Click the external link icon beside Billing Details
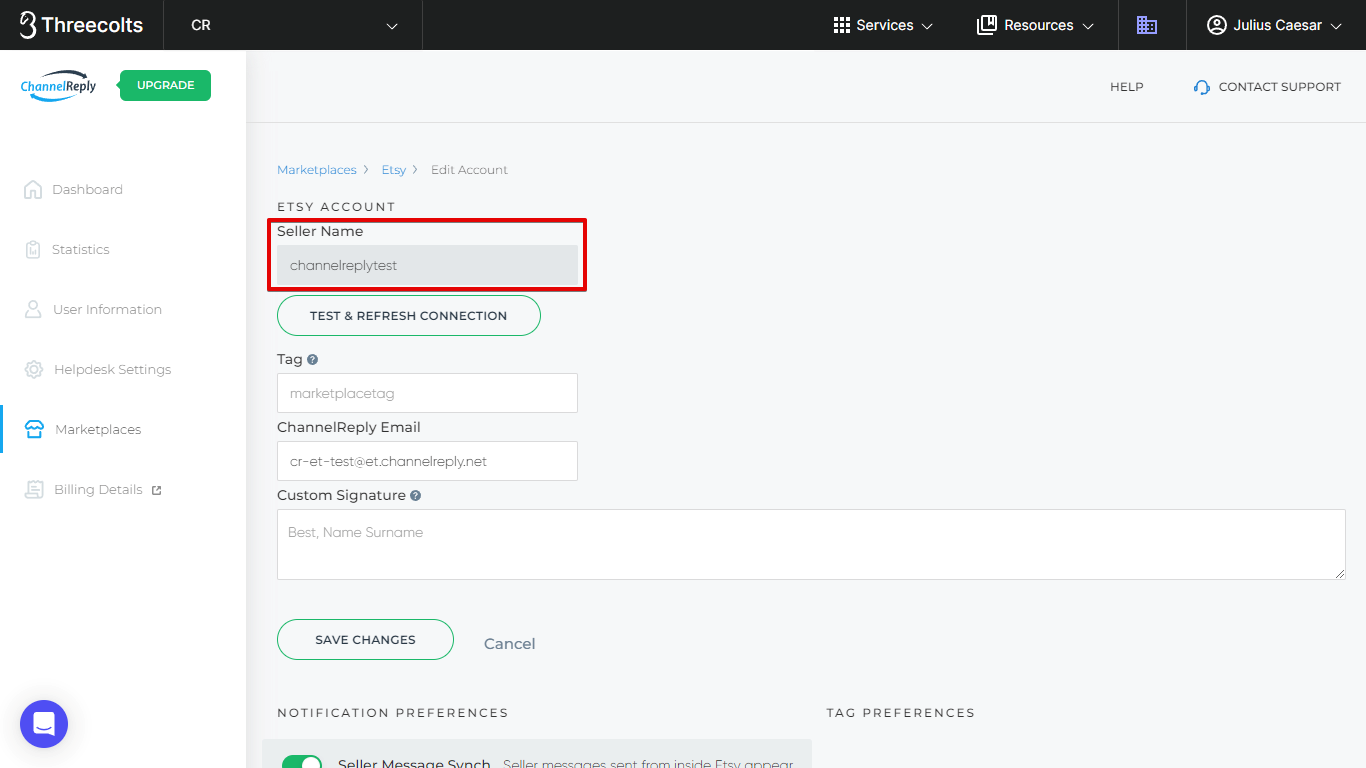This screenshot has height=768, width=1366. (x=156, y=490)
